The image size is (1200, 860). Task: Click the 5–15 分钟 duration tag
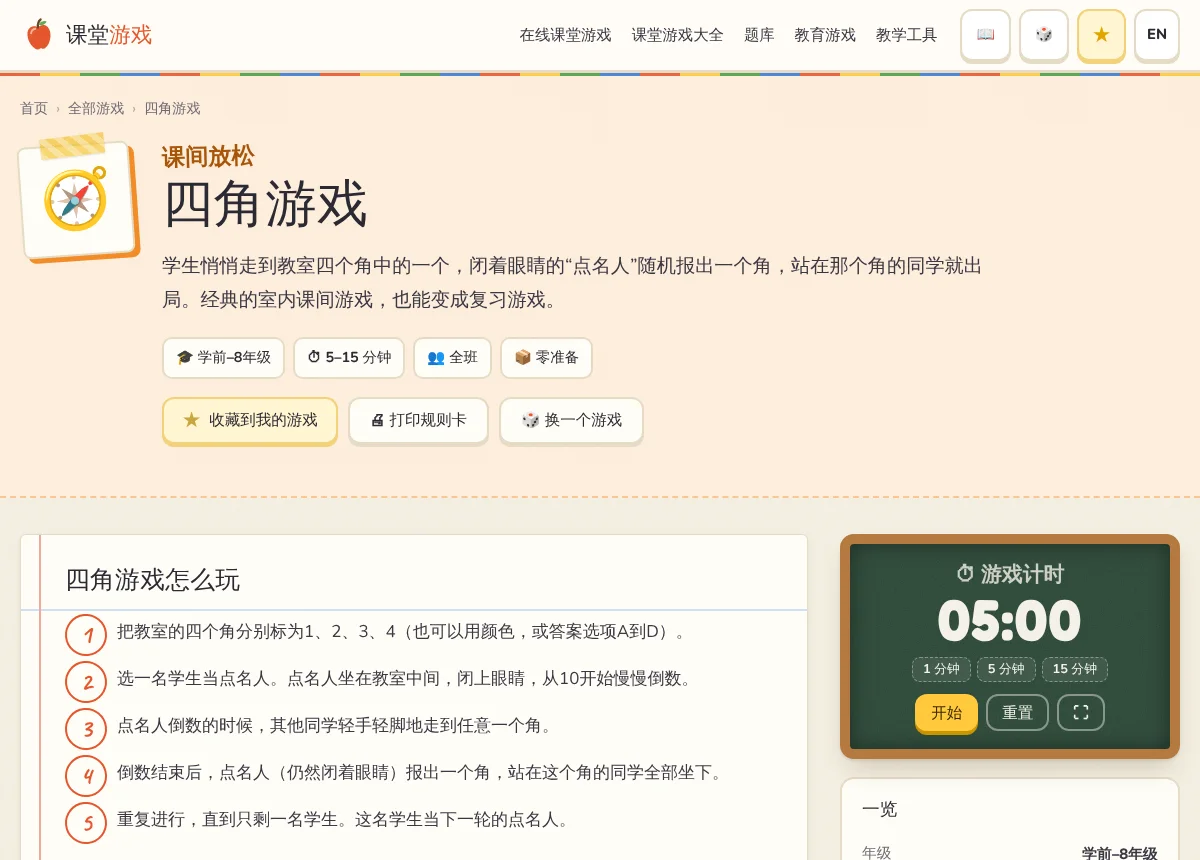coord(349,358)
